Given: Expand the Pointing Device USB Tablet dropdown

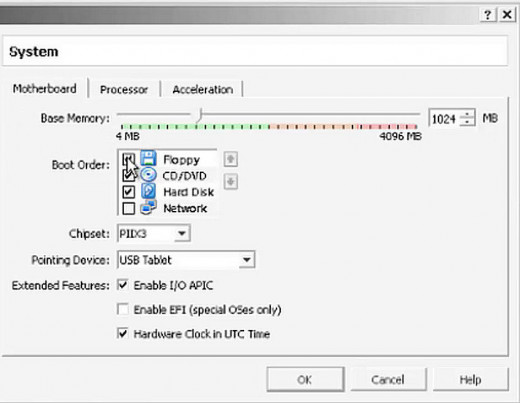Looking at the screenshot, I should 186,260.
